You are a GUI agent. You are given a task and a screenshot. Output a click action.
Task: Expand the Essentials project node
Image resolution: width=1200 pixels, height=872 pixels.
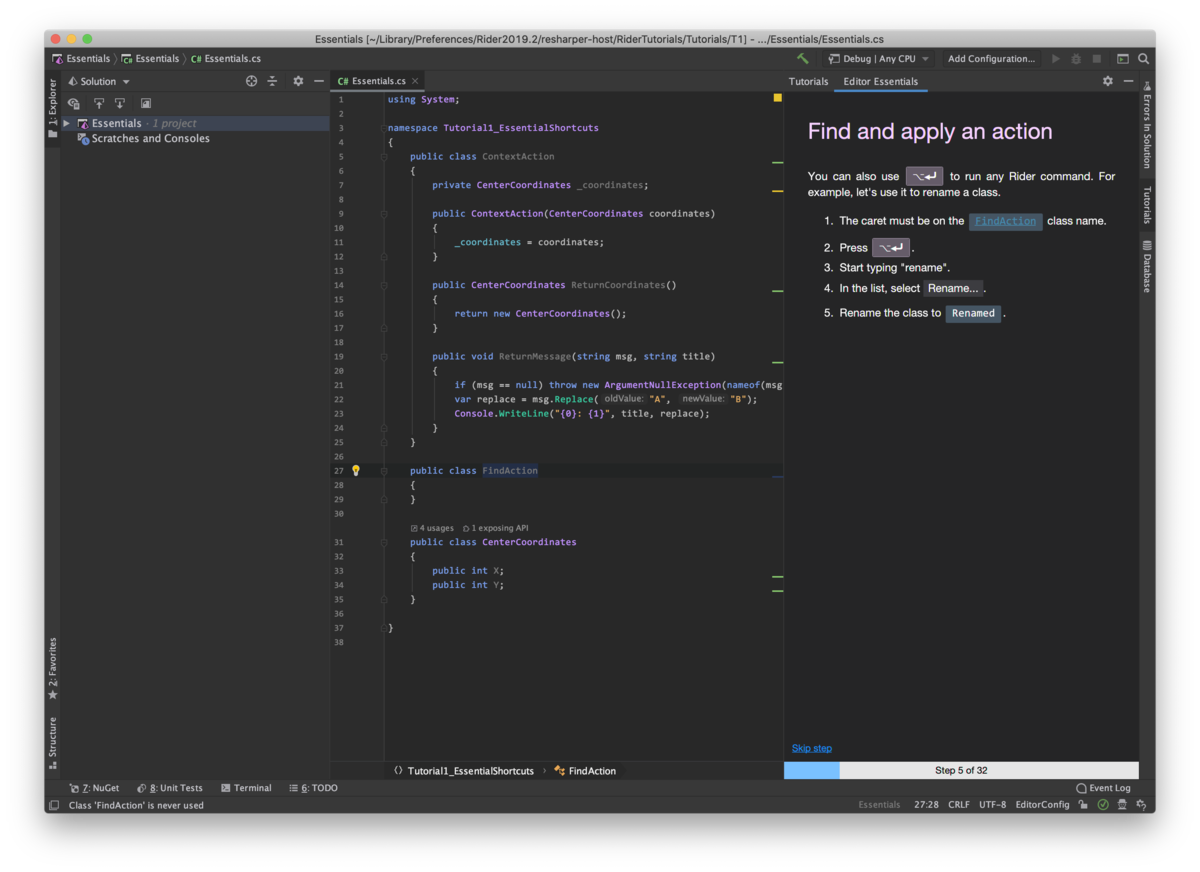pos(65,122)
